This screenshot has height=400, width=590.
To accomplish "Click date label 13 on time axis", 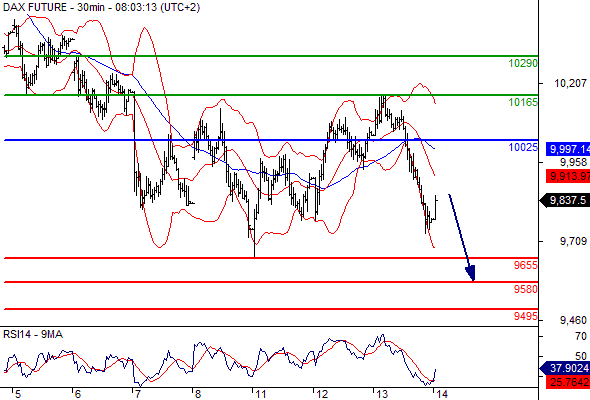I will (x=382, y=394).
